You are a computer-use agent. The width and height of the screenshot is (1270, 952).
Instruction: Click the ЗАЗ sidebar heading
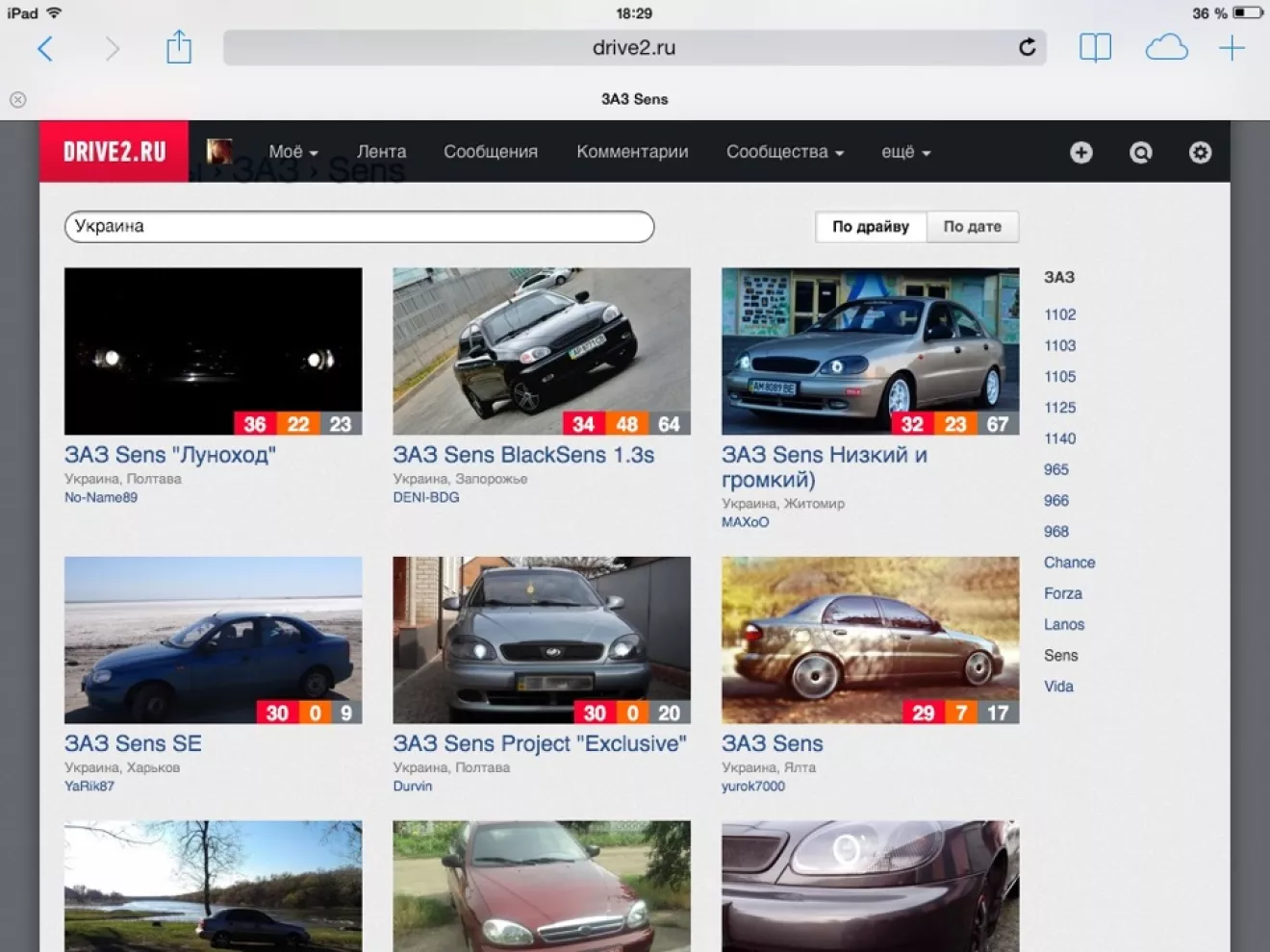[1059, 277]
